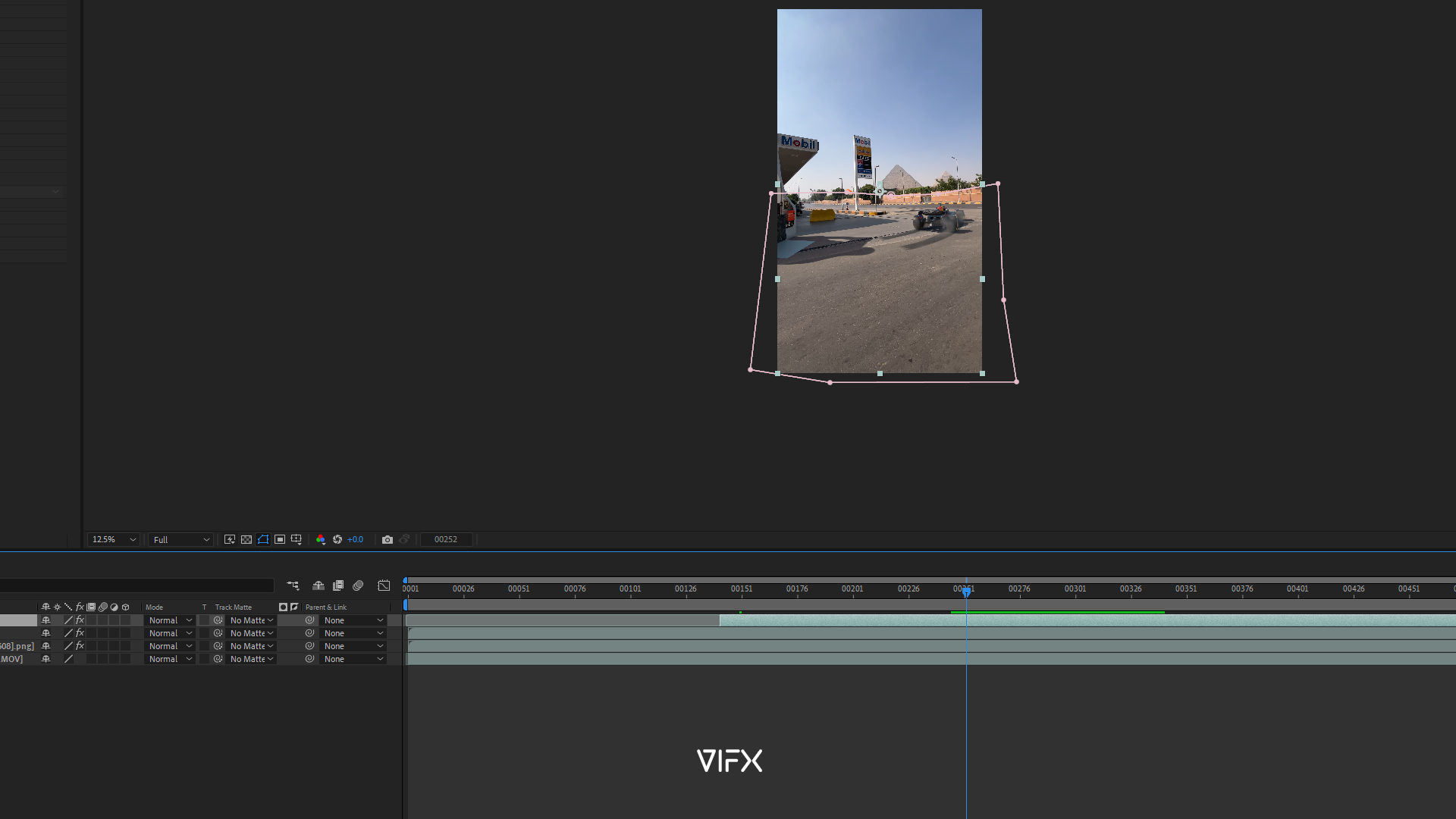The image size is (1456, 819).
Task: Open blending Mode dropdown of second layer
Action: coord(171,633)
